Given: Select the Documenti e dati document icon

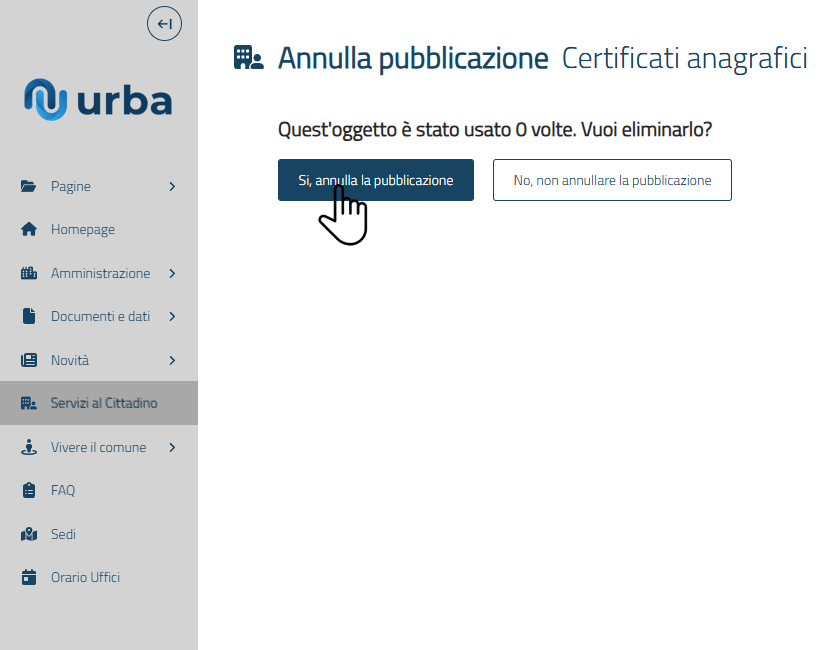Looking at the screenshot, I should click(x=29, y=316).
